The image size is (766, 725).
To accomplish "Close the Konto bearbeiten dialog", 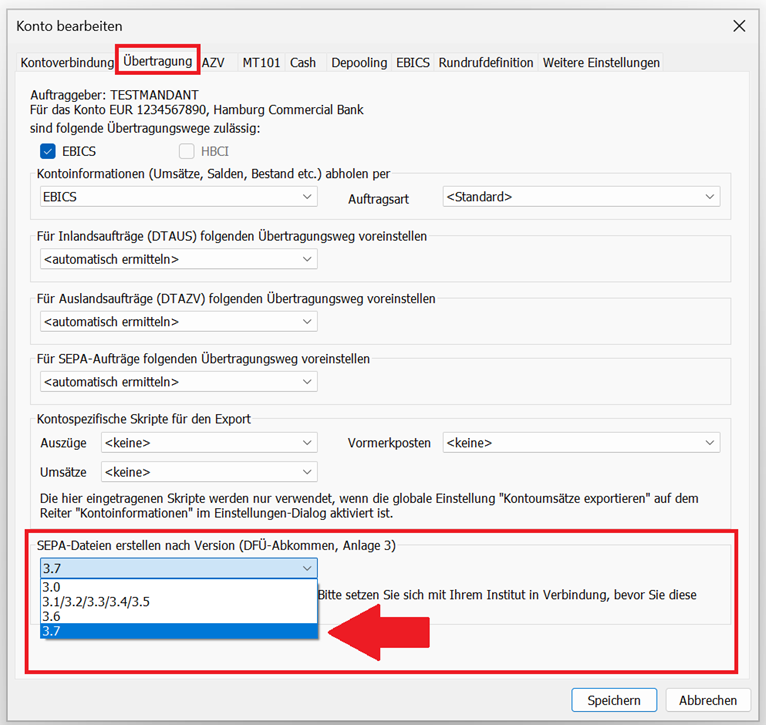I will pos(739,26).
